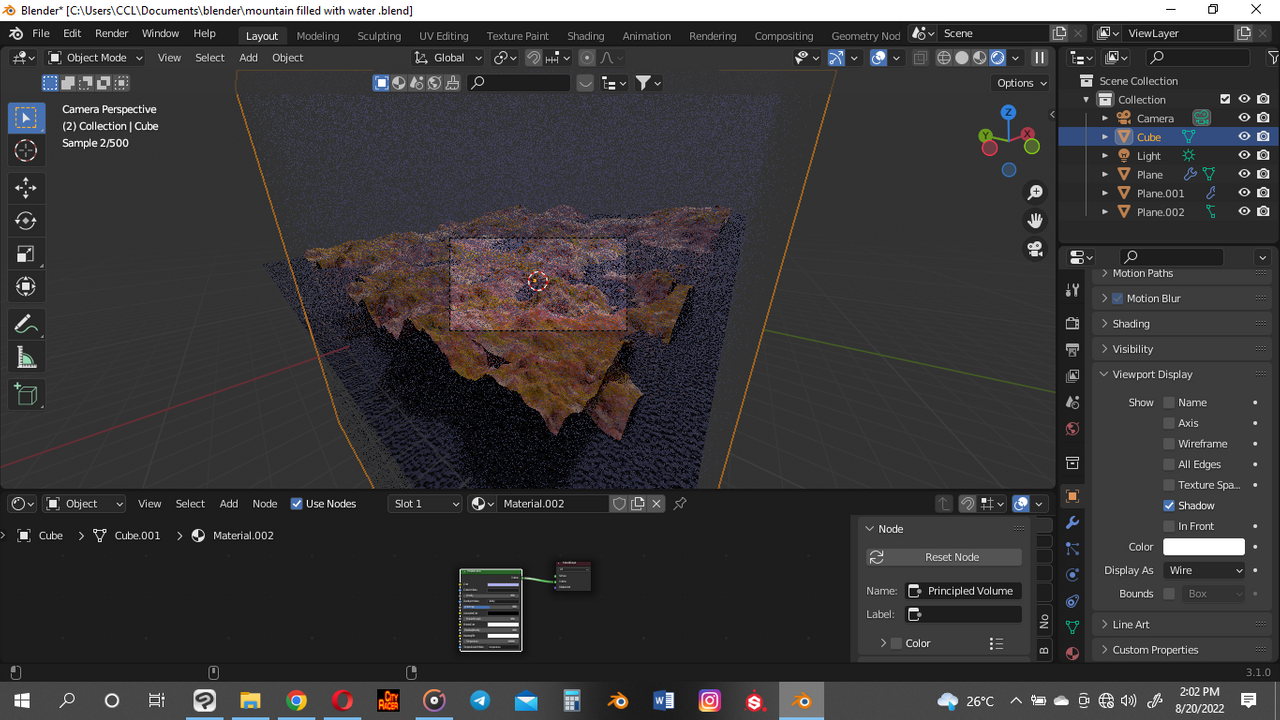Viewport: 1280px width, 720px height.
Task: Enable the Axis show checkbox
Action: click(x=1169, y=423)
